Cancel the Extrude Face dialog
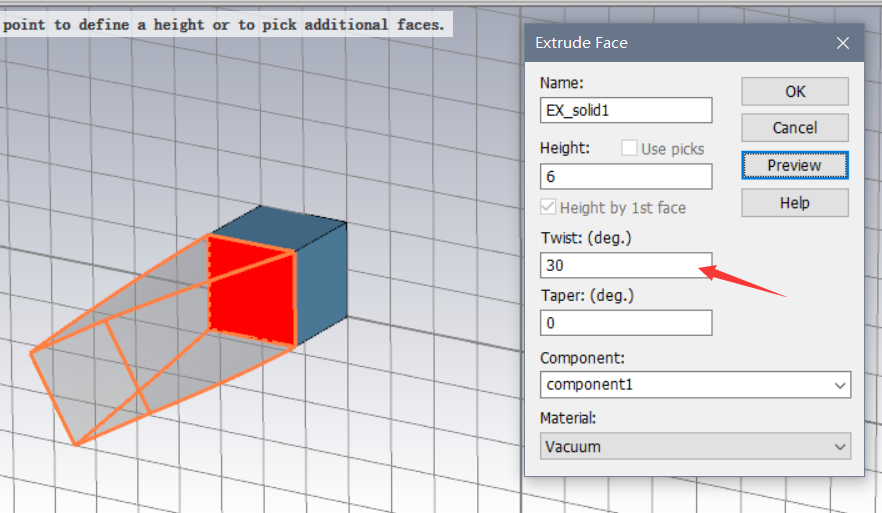Viewport: 882px width, 513px height. pos(794,128)
